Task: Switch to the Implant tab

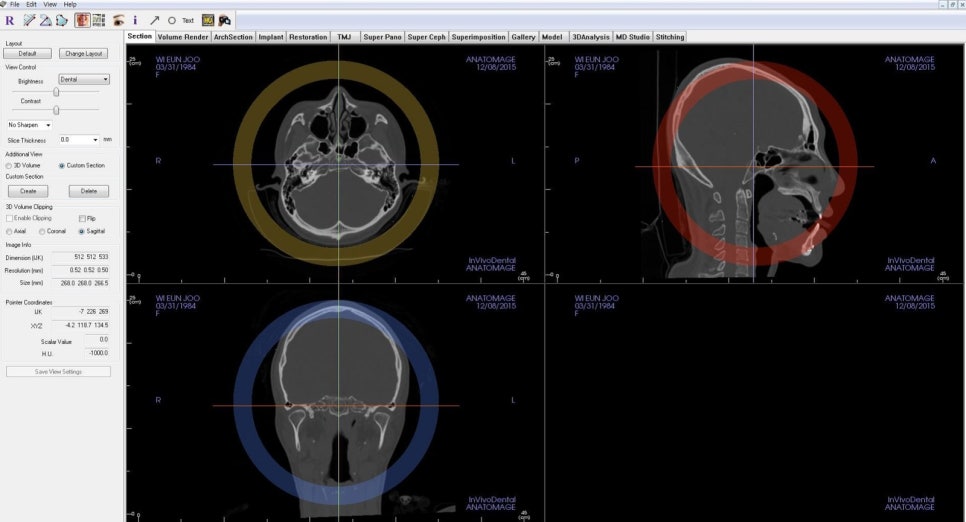Action: (x=270, y=37)
